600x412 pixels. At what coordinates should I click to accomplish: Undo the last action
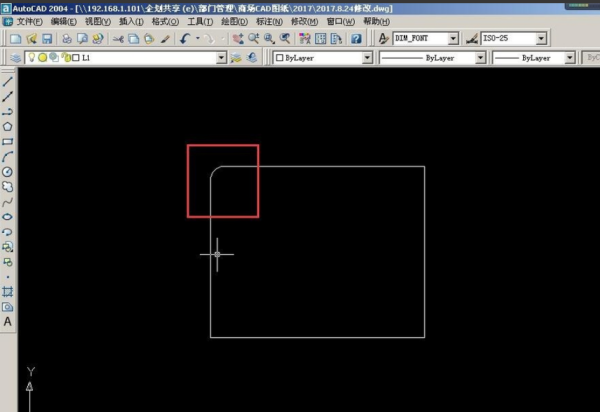point(186,38)
